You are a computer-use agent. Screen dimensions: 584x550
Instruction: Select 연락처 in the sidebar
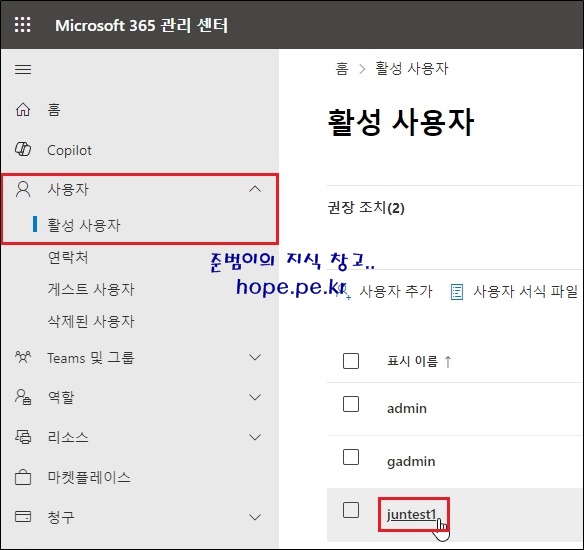(68, 257)
